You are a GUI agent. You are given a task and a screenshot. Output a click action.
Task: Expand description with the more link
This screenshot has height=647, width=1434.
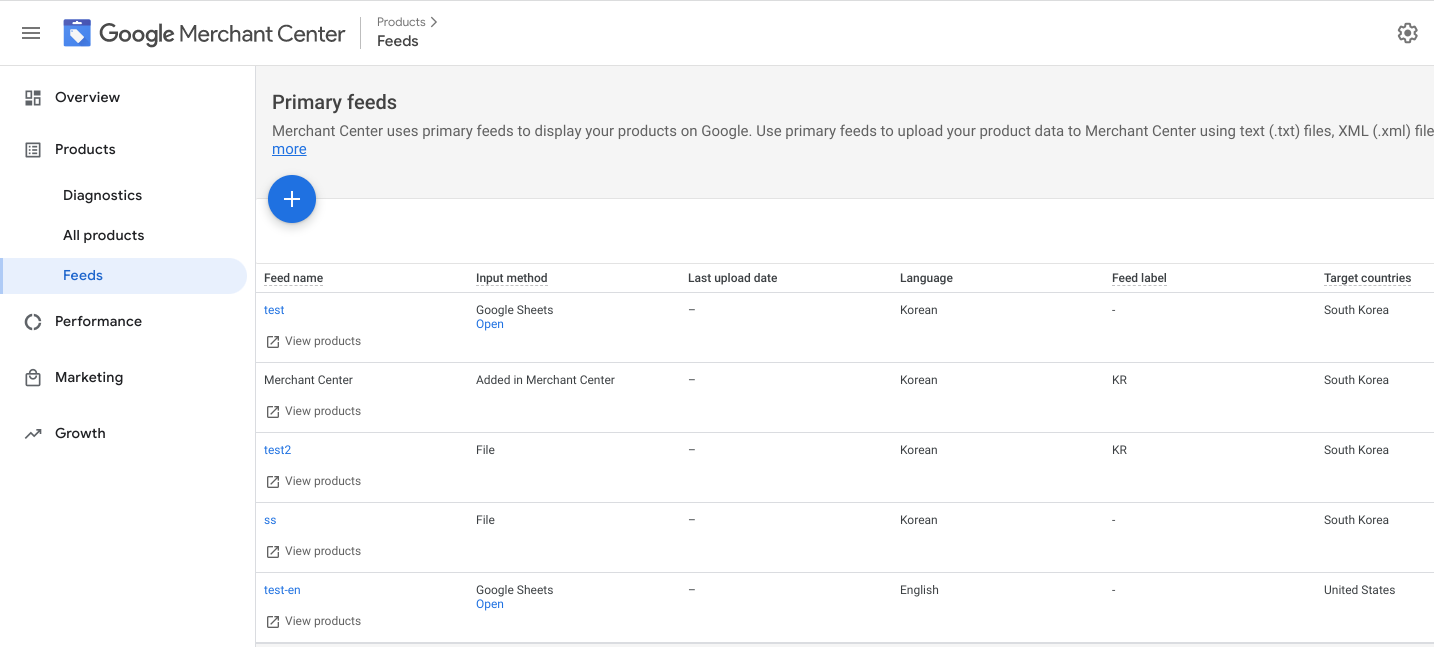coord(289,149)
